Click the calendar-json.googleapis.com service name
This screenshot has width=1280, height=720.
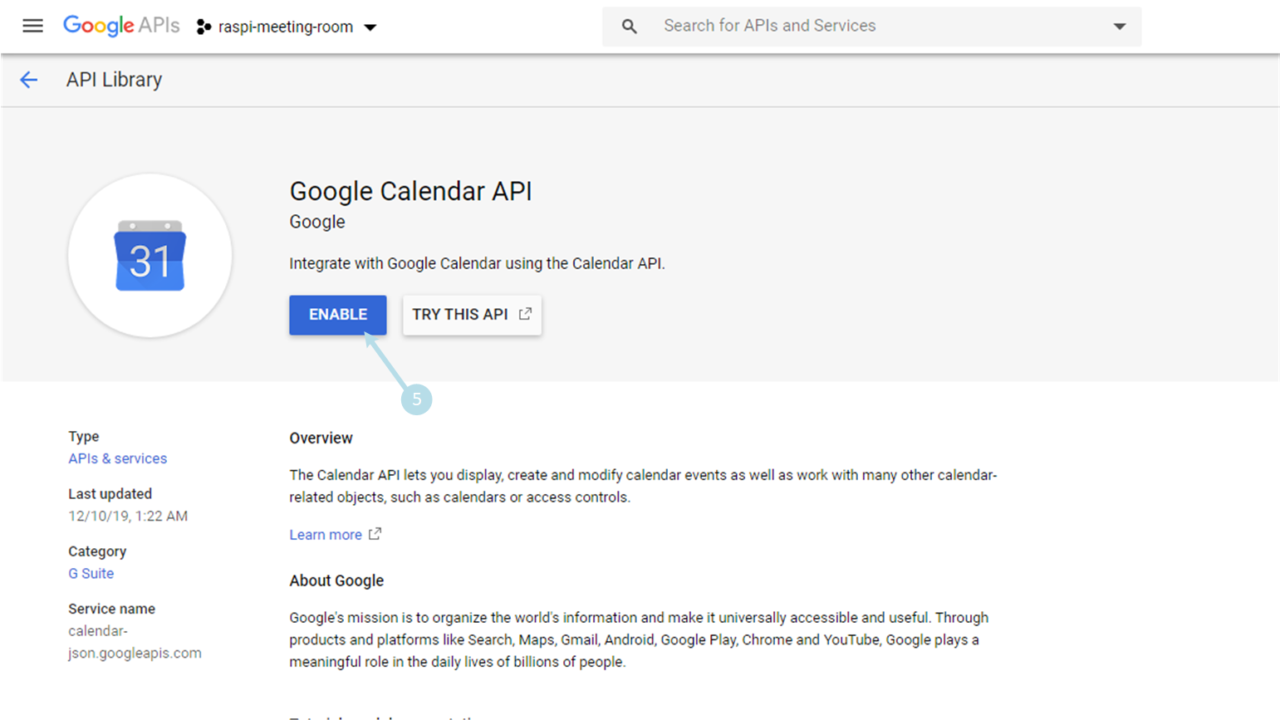click(x=134, y=642)
